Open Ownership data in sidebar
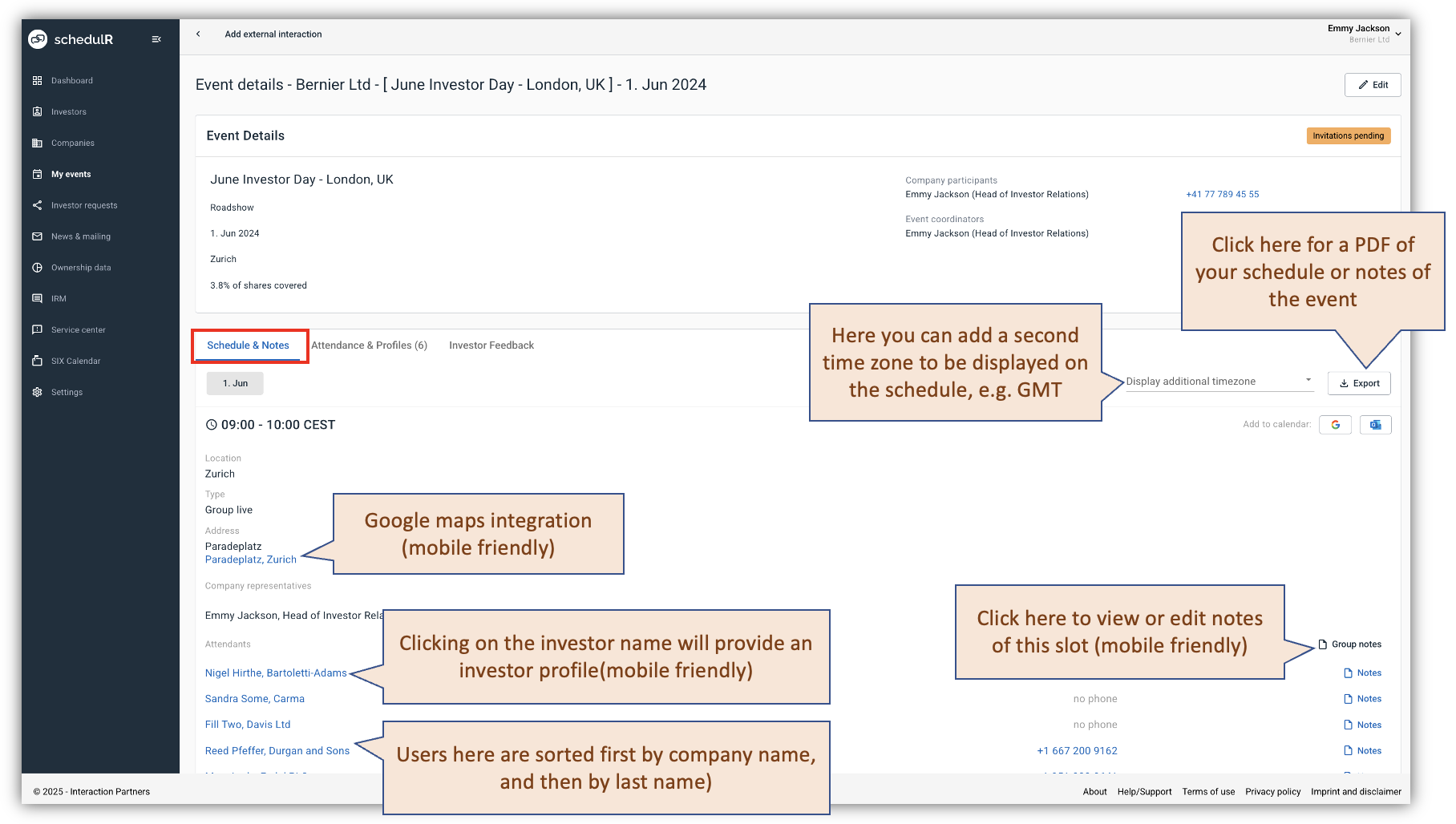Viewport: 1456px width, 824px height. pos(80,268)
